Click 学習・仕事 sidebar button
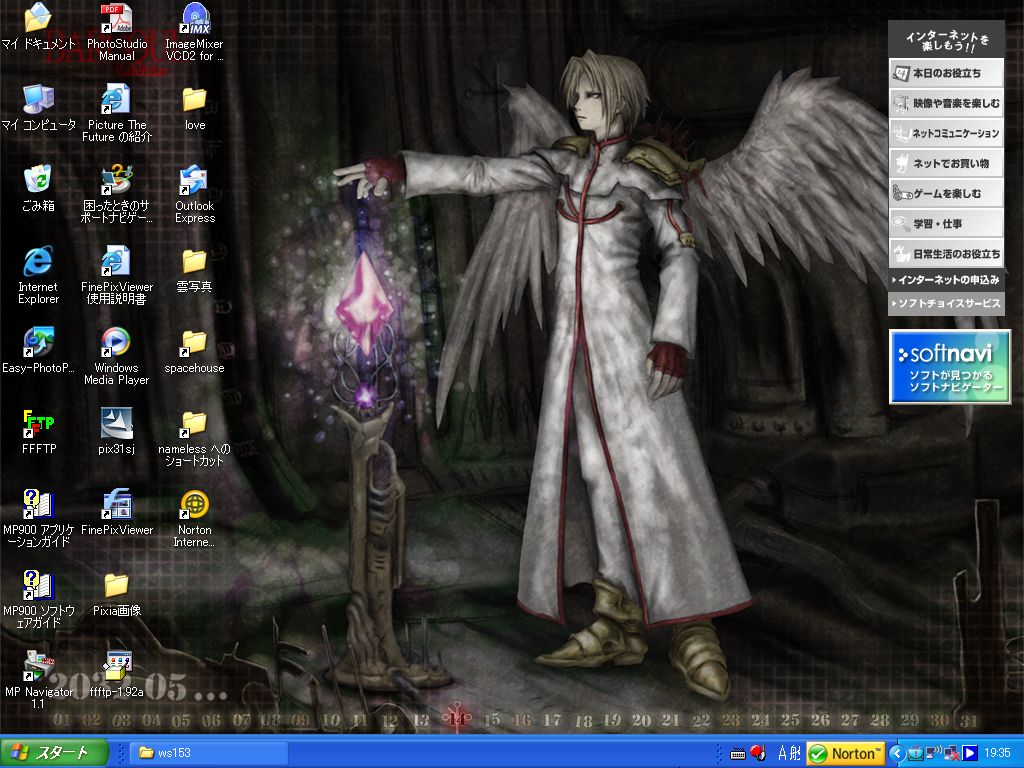The height and width of the screenshot is (768, 1024). [946, 223]
